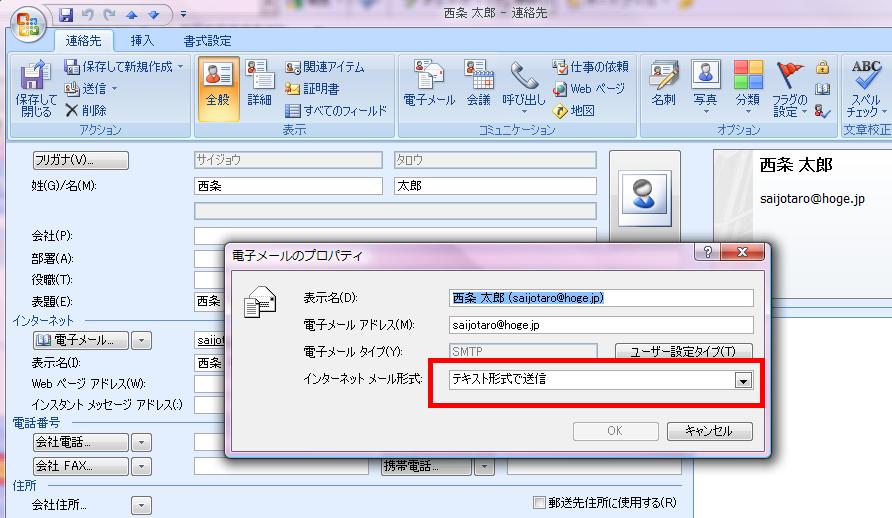Click the display name (表示名) input field

(x=601, y=298)
